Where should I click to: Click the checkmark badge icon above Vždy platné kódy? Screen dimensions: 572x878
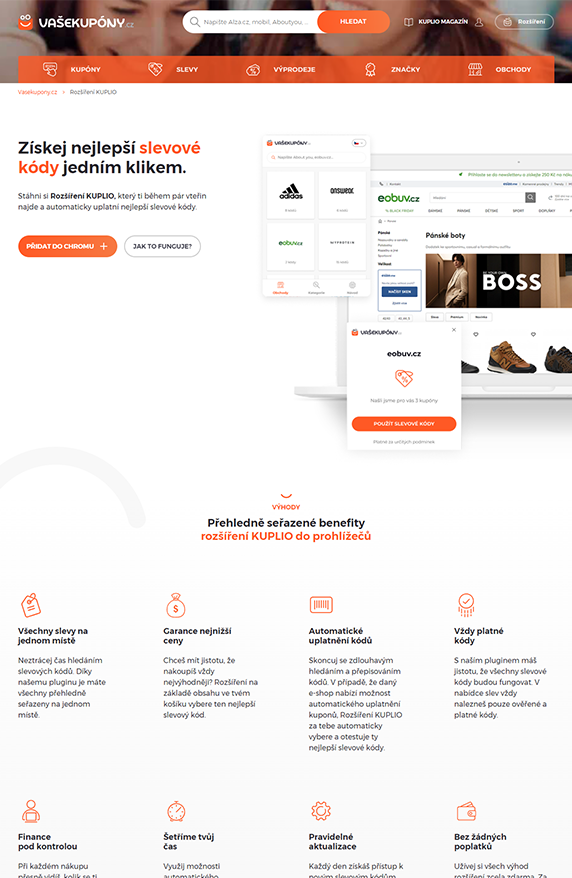[x=466, y=605]
